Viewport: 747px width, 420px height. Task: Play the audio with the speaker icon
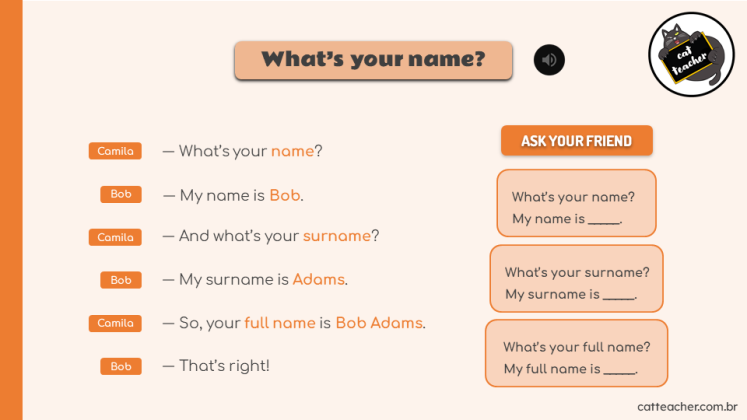click(x=549, y=60)
